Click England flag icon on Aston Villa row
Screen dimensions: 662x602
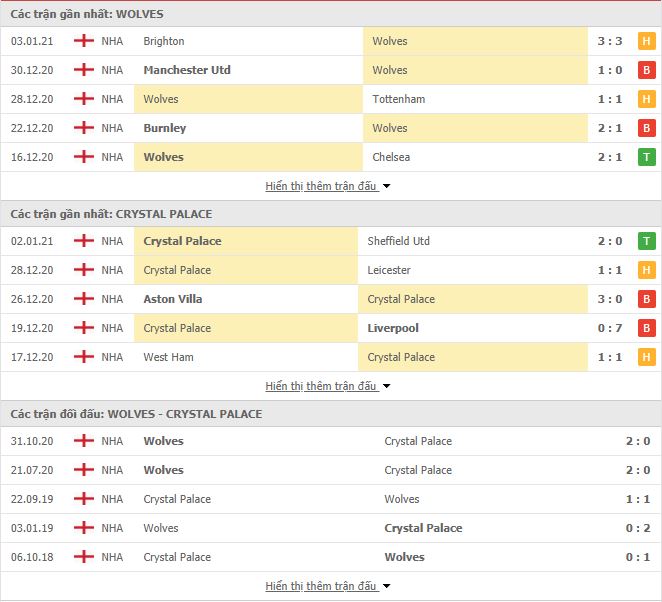pyautogui.click(x=84, y=299)
